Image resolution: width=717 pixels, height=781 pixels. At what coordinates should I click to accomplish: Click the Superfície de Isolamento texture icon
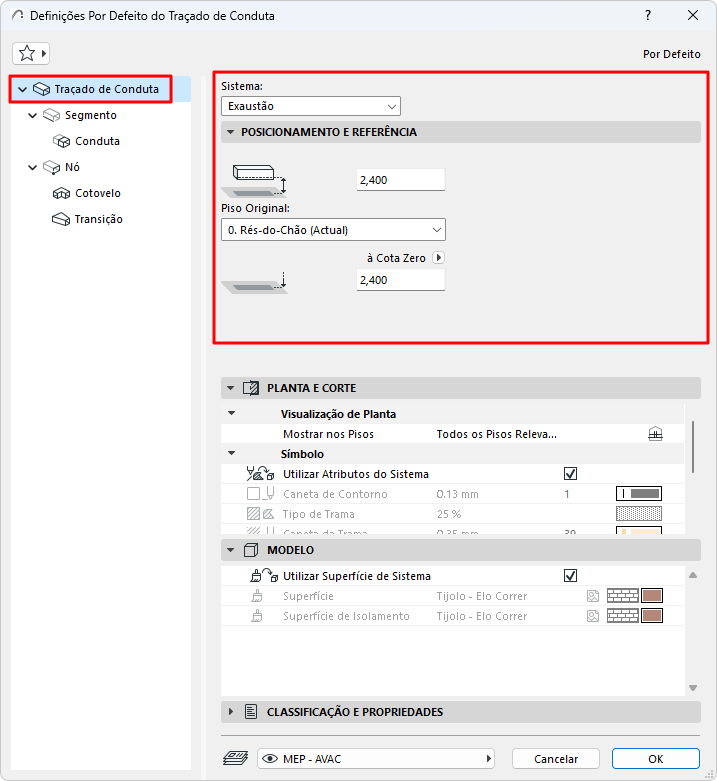click(593, 616)
